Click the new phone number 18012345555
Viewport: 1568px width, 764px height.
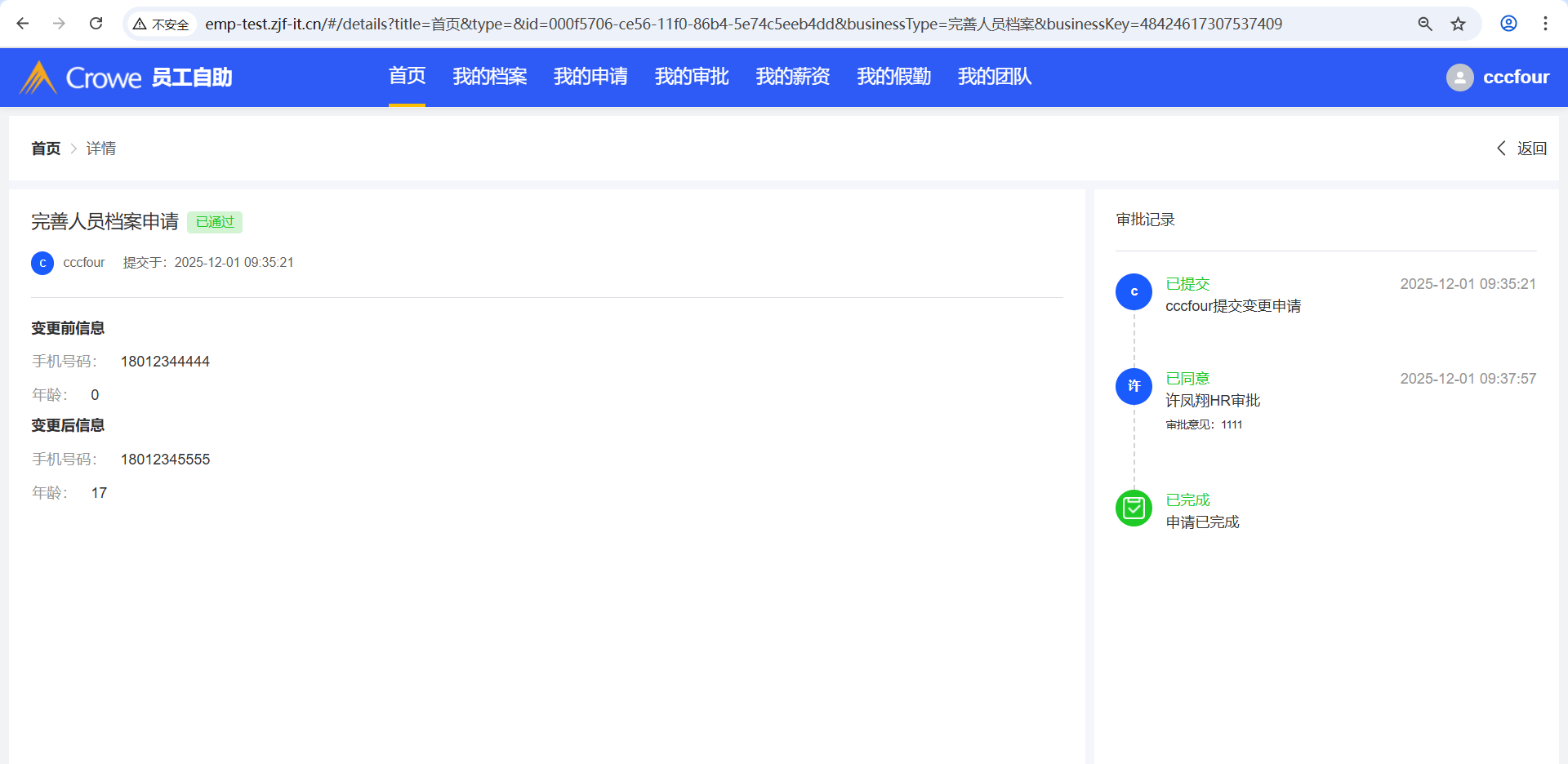(x=165, y=460)
